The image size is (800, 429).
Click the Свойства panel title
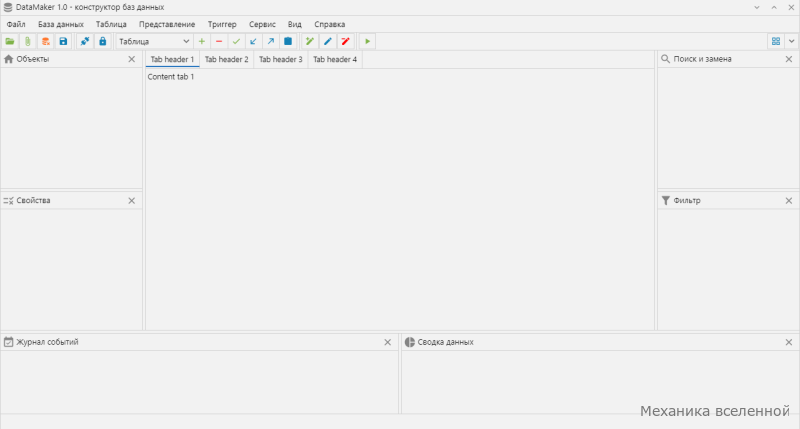(33, 200)
